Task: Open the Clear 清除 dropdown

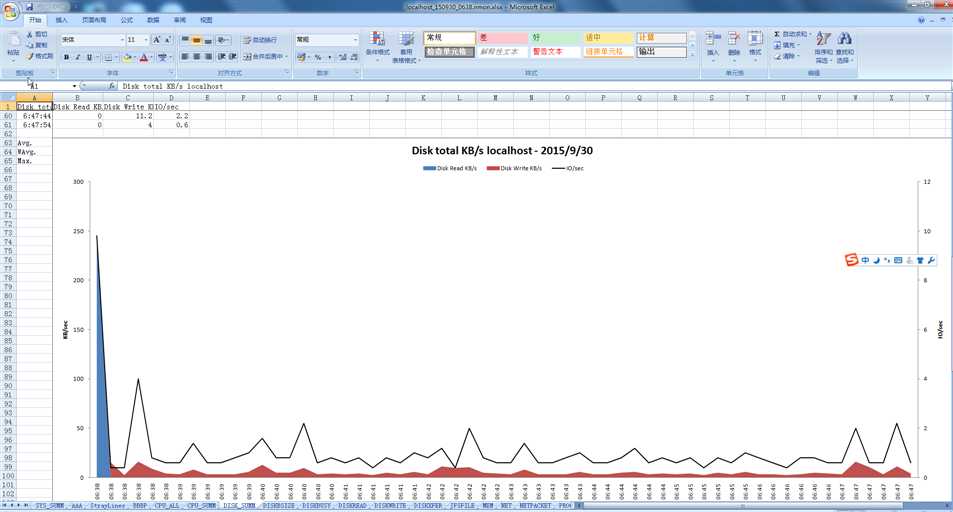Action: (x=788, y=57)
